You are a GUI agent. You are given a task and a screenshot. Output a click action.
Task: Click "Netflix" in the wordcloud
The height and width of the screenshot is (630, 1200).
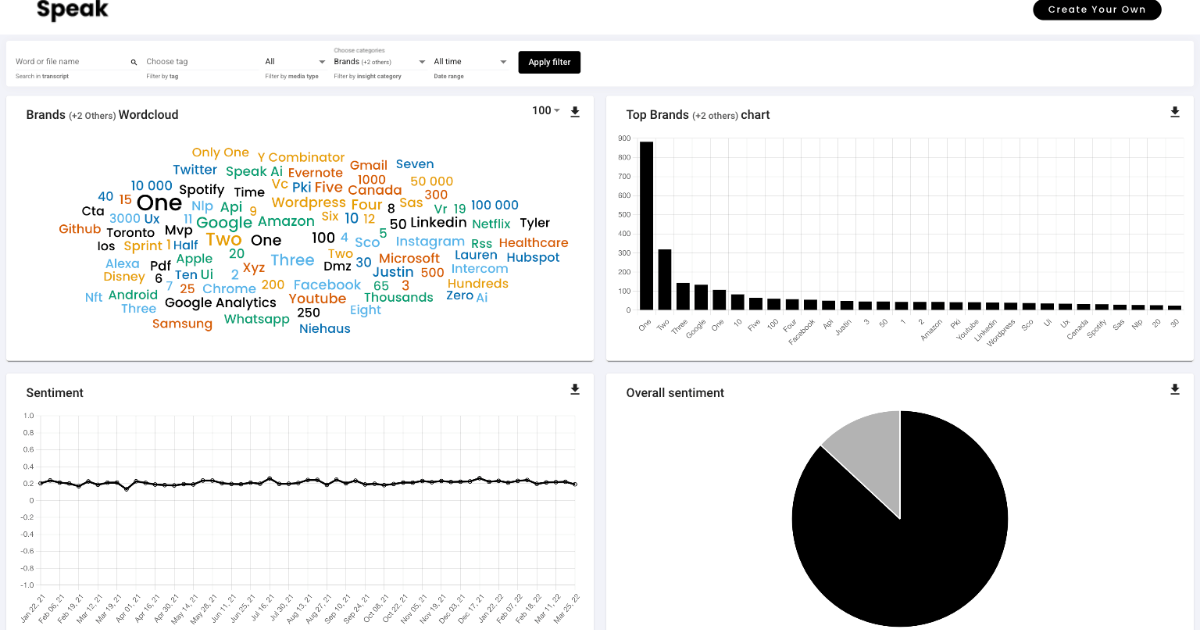coord(491,224)
